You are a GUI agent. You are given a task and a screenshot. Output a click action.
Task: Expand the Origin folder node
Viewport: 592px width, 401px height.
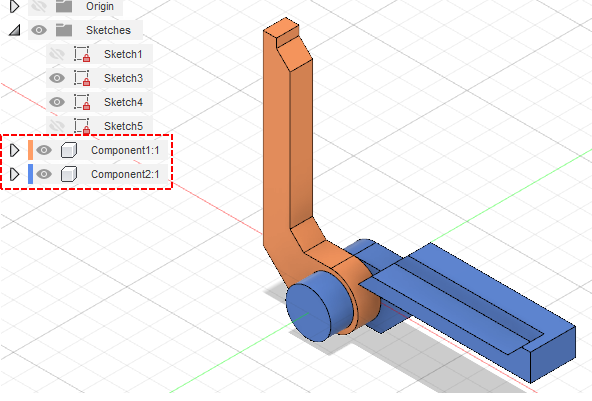pyautogui.click(x=14, y=6)
